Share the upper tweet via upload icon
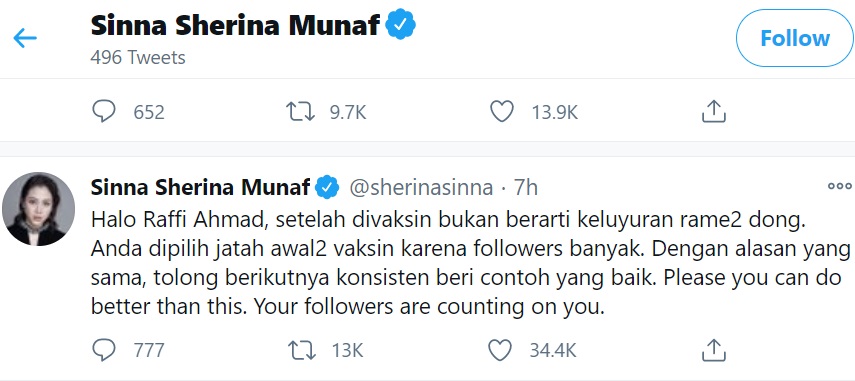 tap(714, 112)
